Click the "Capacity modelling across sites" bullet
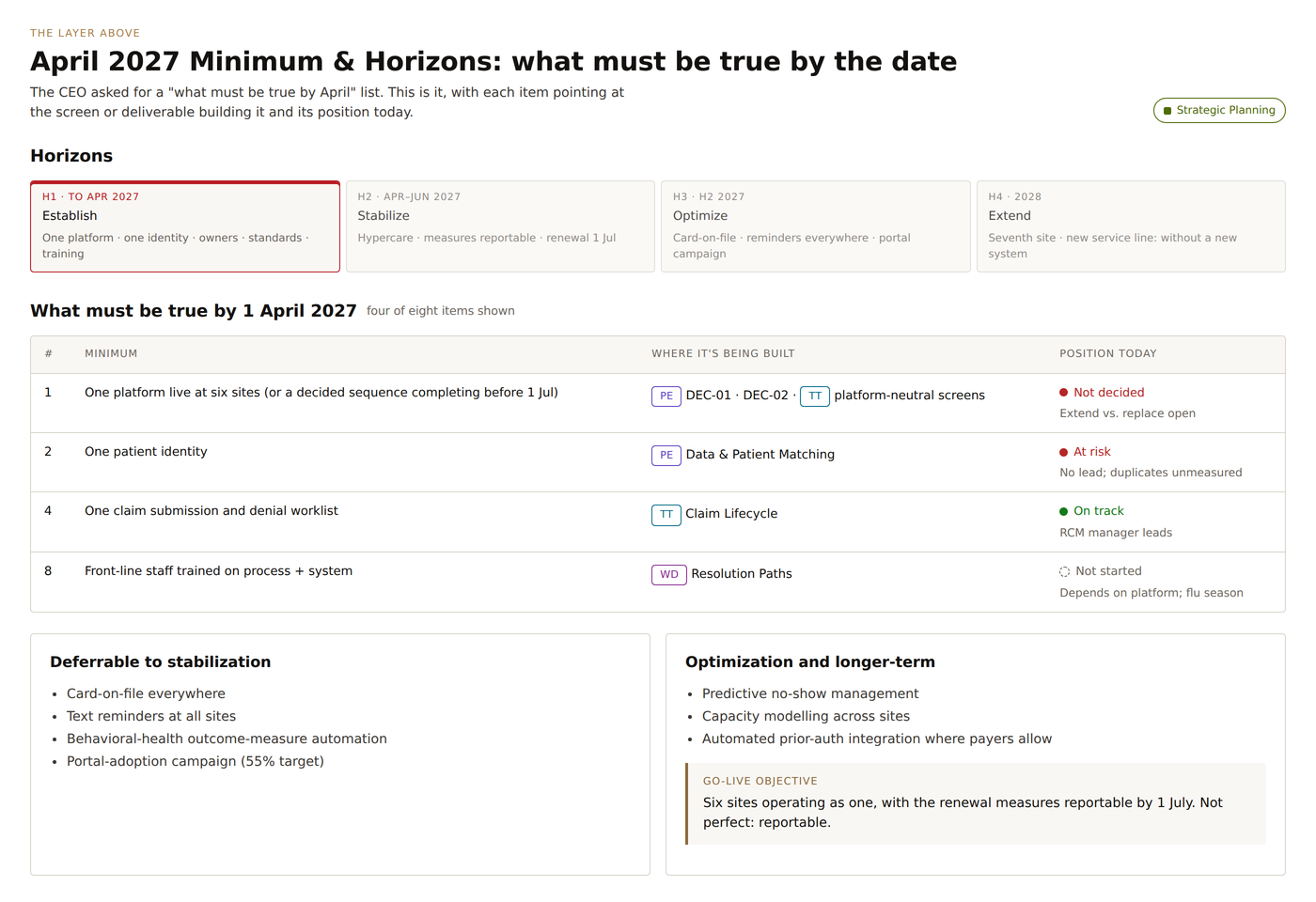The width and height of the screenshot is (1316, 902). pos(806,717)
